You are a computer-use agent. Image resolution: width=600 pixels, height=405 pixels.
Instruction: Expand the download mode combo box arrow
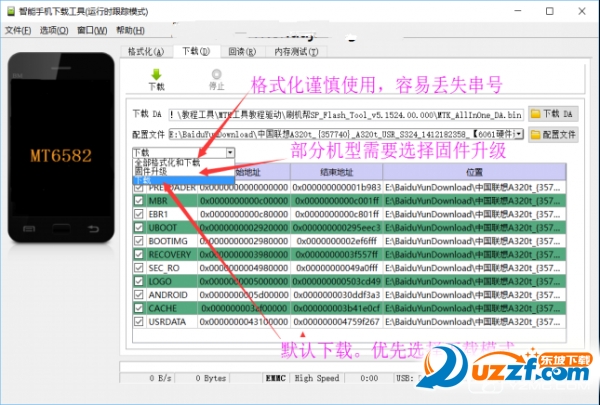point(230,152)
